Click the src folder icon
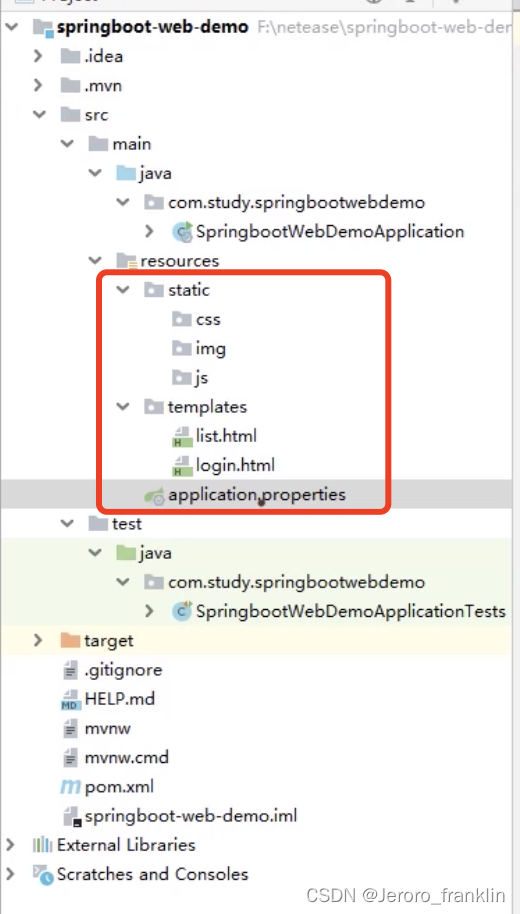 coord(71,115)
